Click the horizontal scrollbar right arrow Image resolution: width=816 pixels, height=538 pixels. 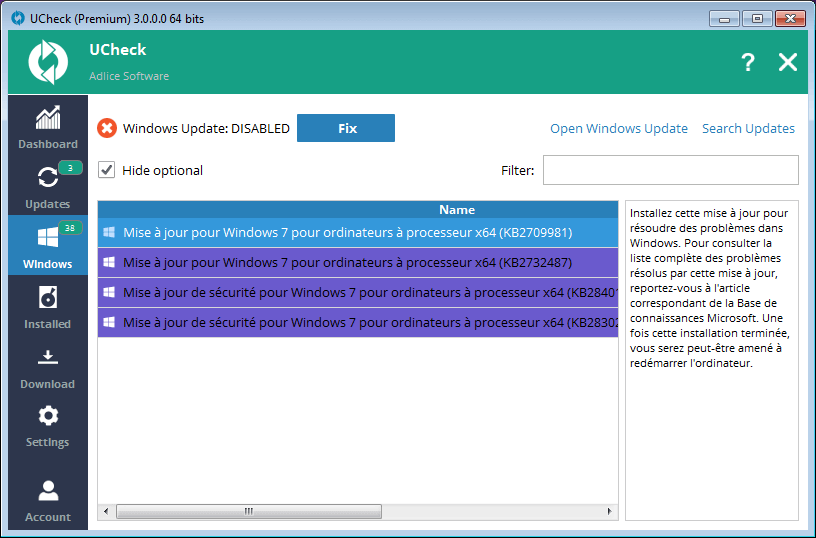(610, 511)
